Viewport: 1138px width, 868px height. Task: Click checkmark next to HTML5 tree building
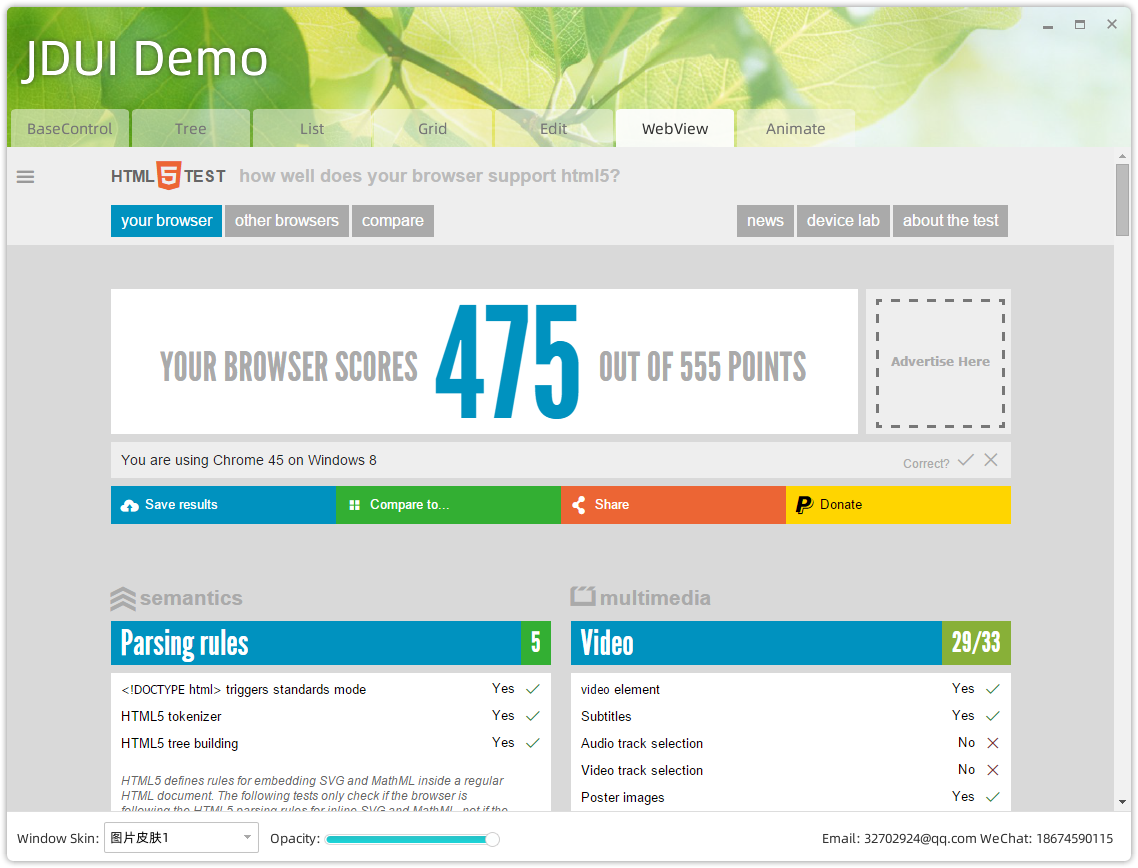533,742
